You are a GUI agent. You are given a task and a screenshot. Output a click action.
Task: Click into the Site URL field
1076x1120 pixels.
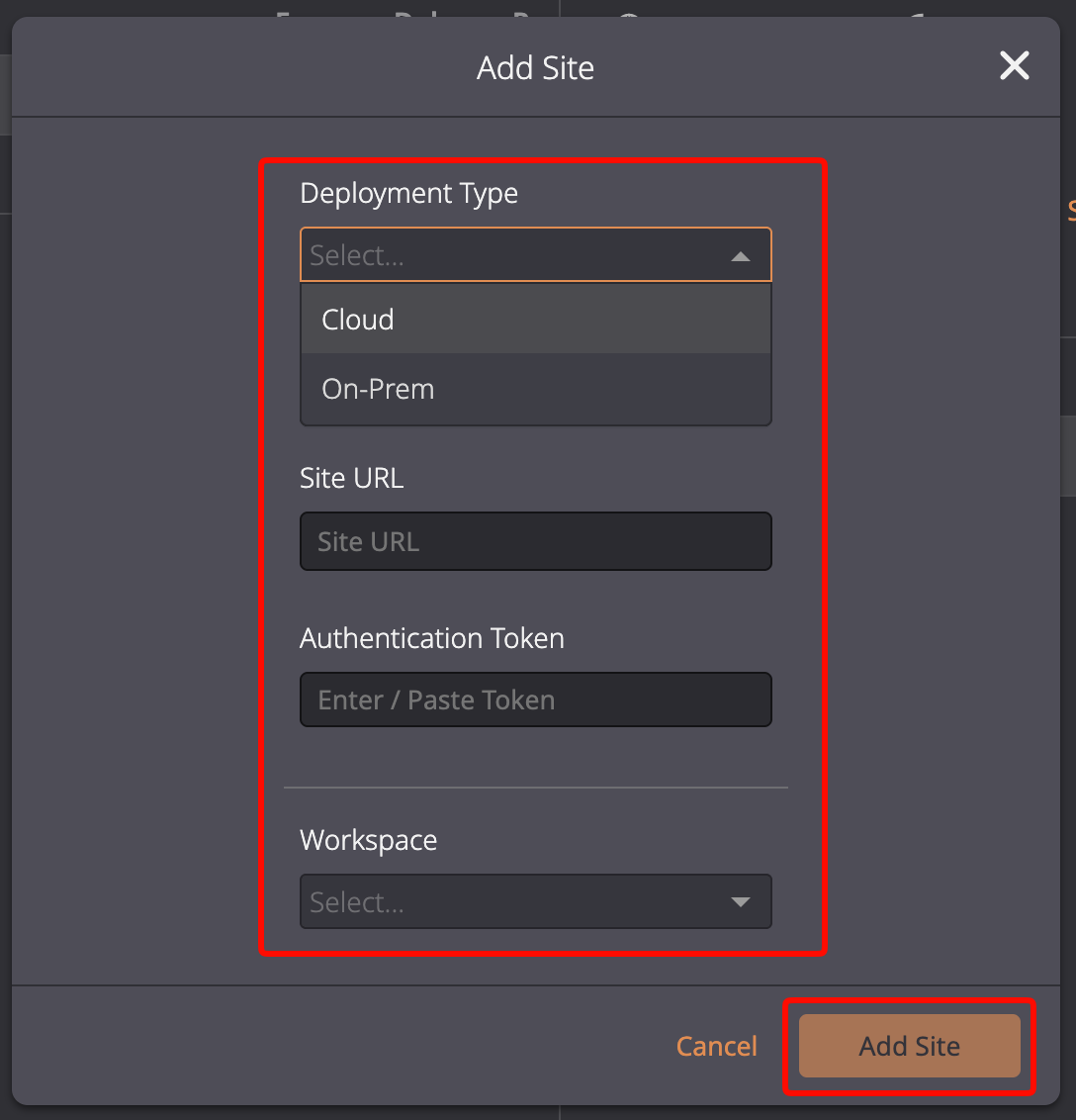pyautogui.click(x=535, y=541)
